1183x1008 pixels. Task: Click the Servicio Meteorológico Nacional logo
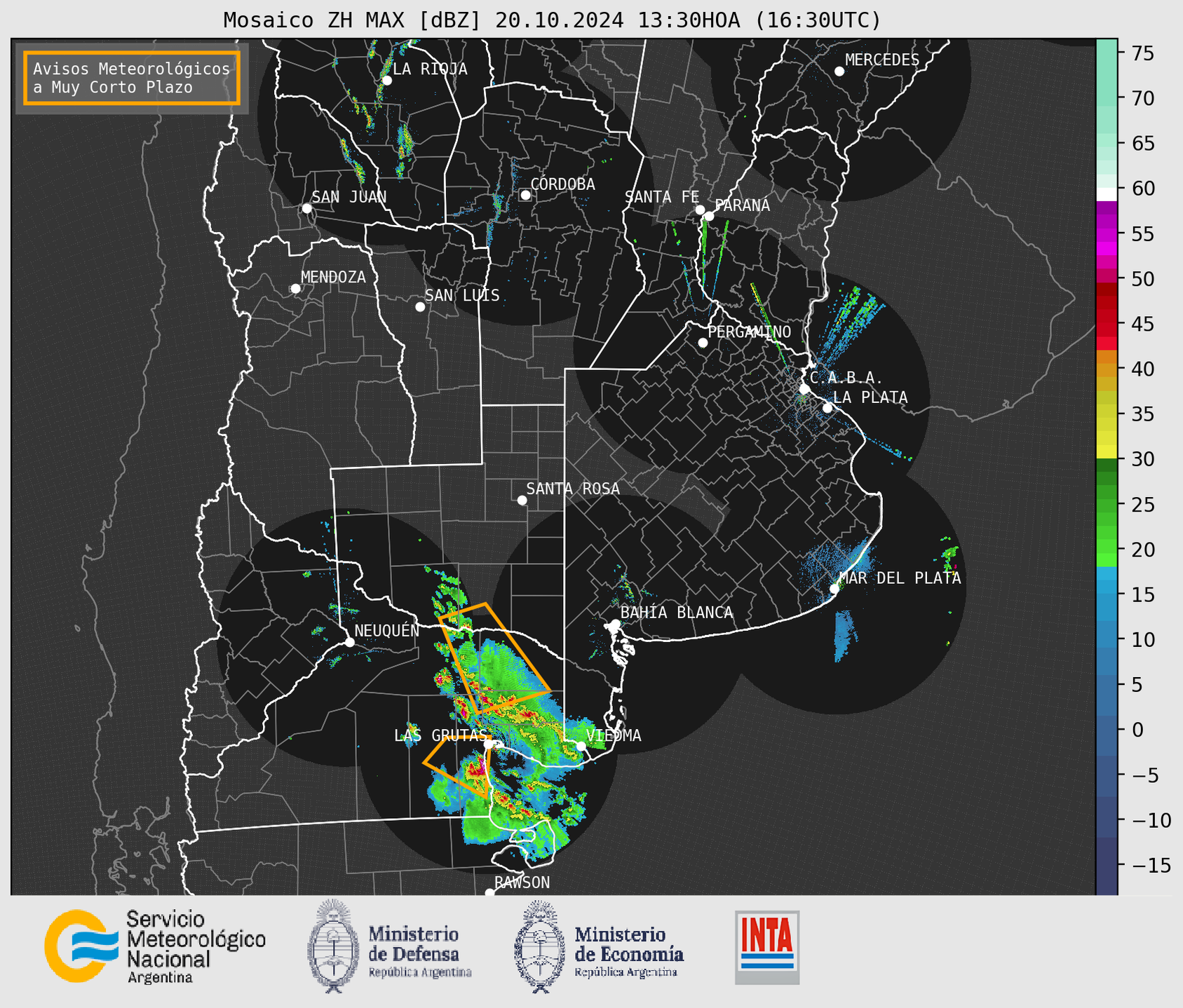pos(155,947)
